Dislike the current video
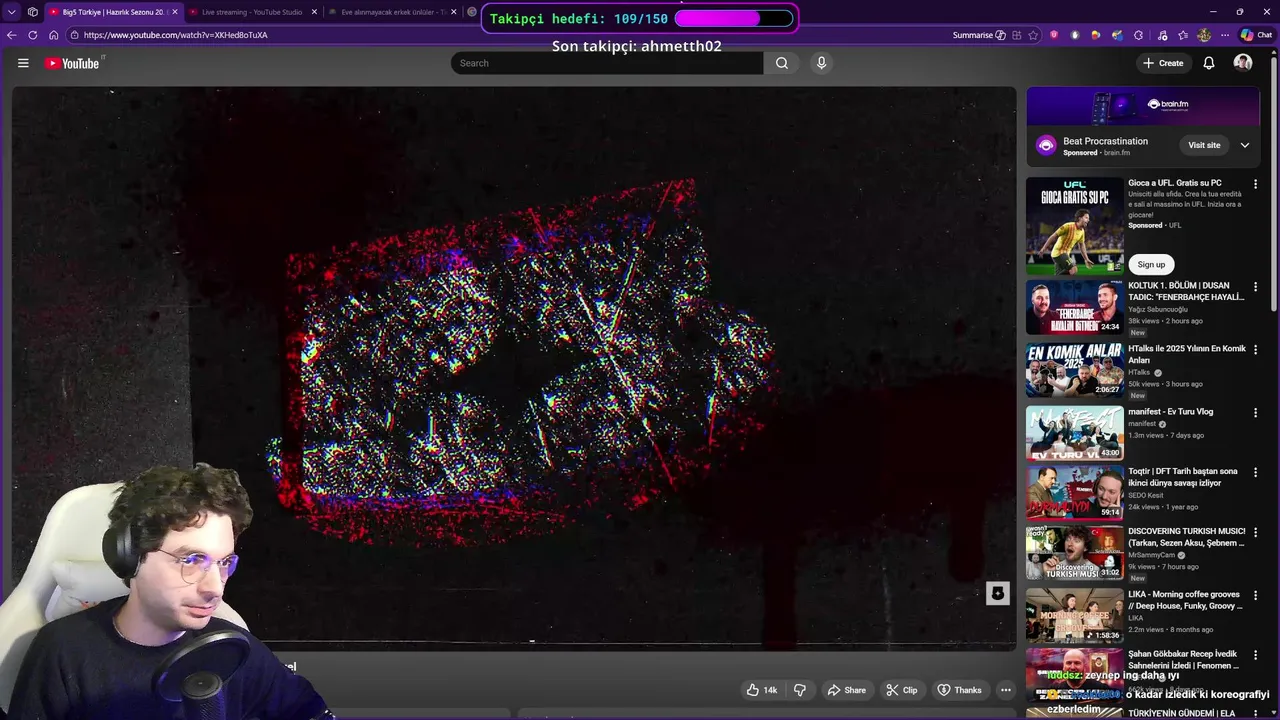Viewport: 1280px width, 720px height. point(800,690)
